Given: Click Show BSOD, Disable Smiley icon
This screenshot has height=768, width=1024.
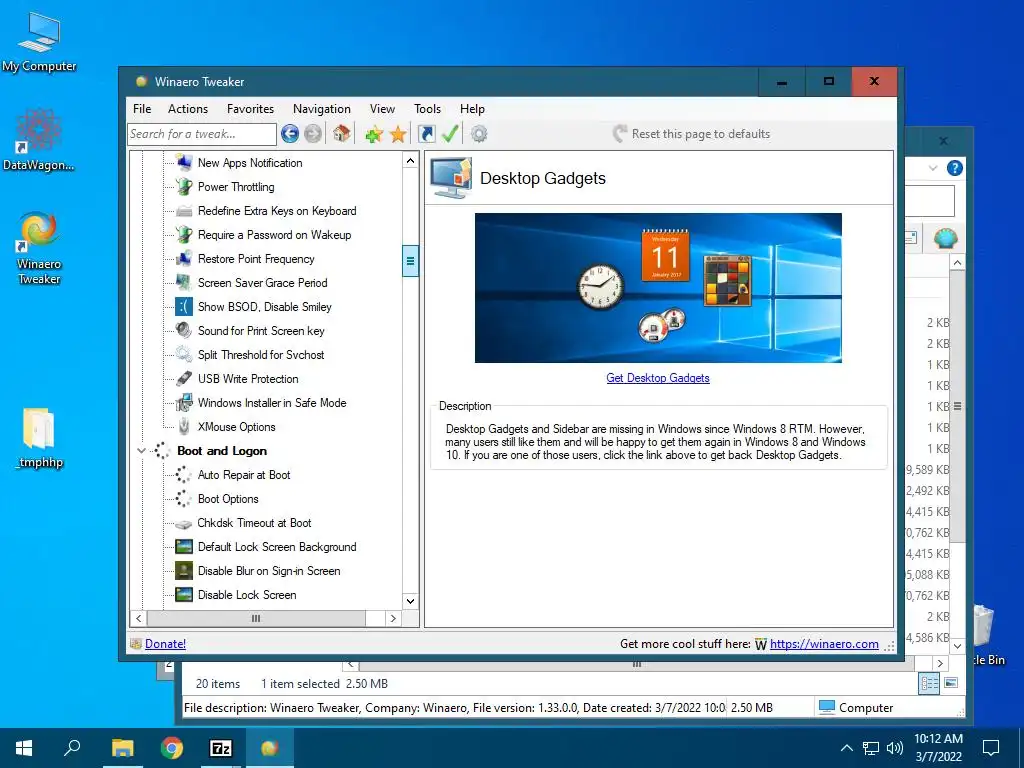Looking at the screenshot, I should point(184,307).
